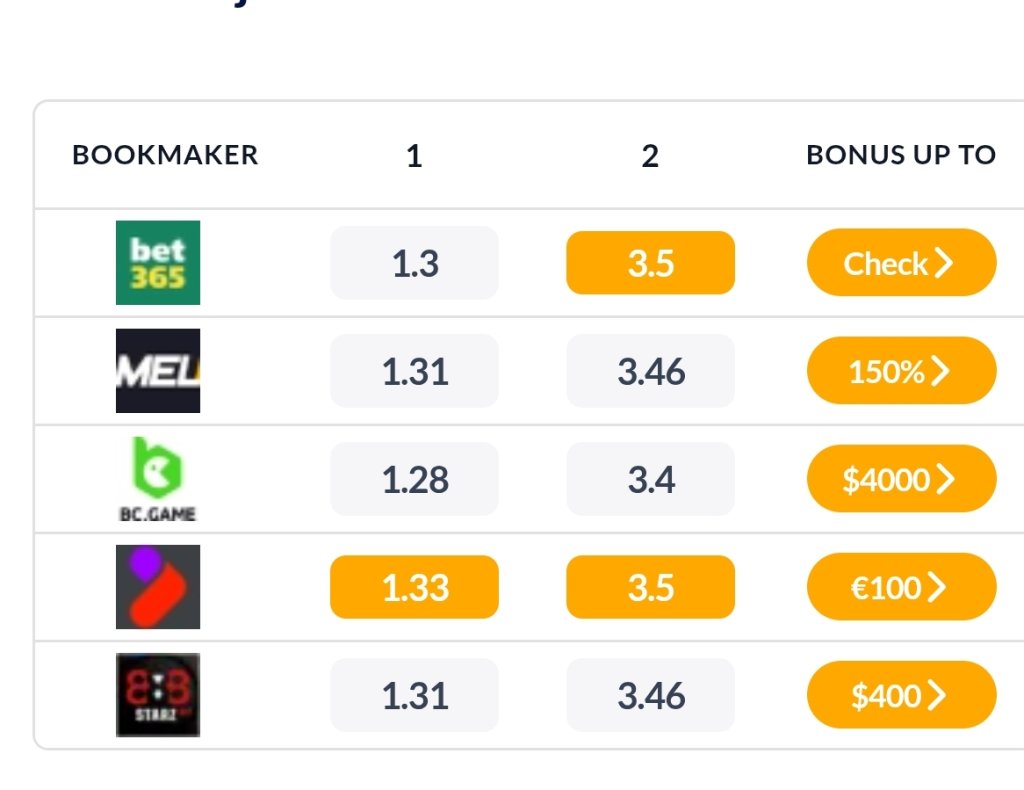
Task: Pick bet365's 1.3 odds
Action: [414, 263]
